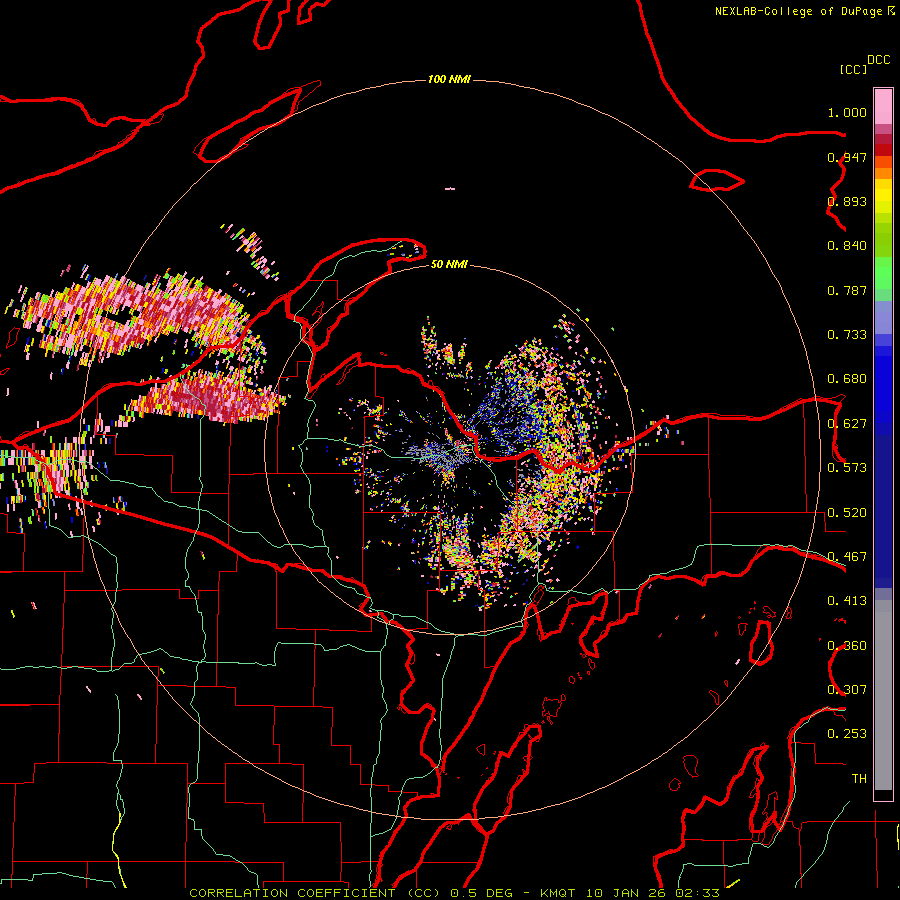Select the 0.787 color scale value
Viewport: 900px width, 900px height.
click(847, 290)
